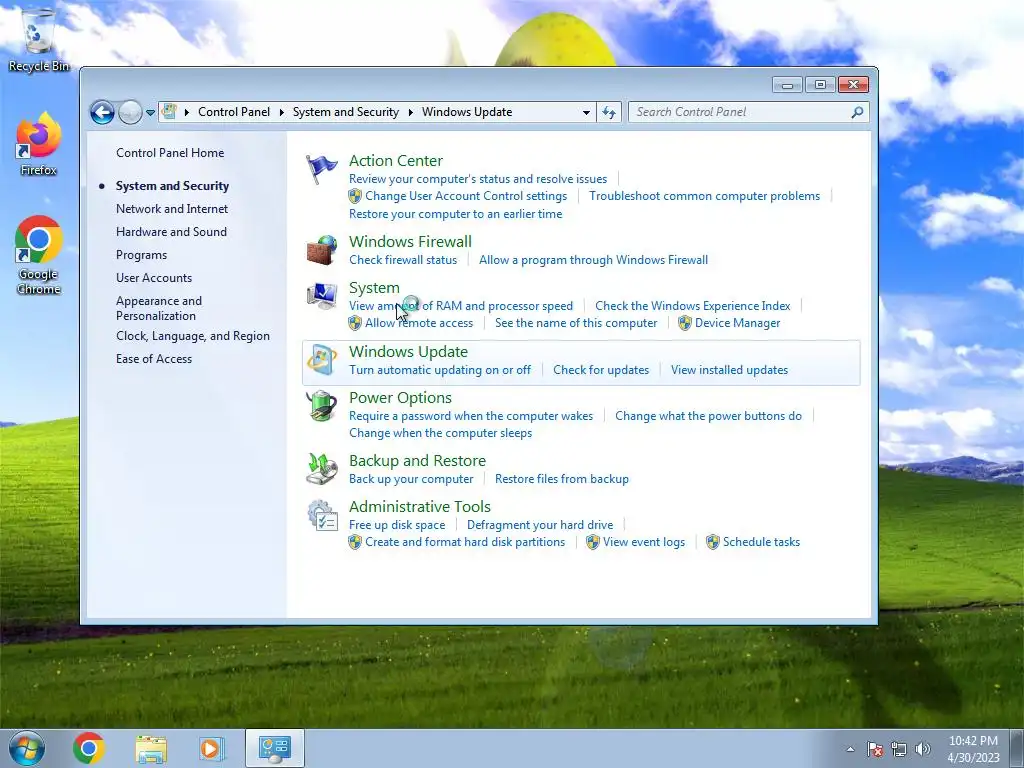Image resolution: width=1024 pixels, height=768 pixels.
Task: Click Change what the power buttons do
Action: [x=708, y=416]
